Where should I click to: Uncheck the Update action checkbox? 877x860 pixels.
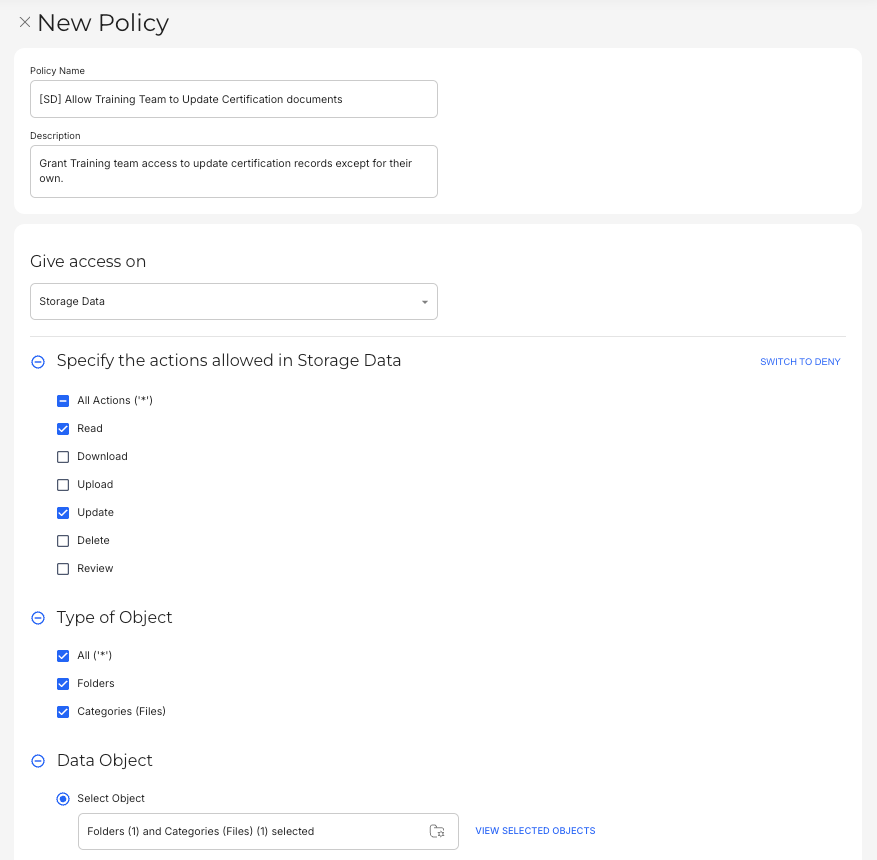tap(63, 513)
